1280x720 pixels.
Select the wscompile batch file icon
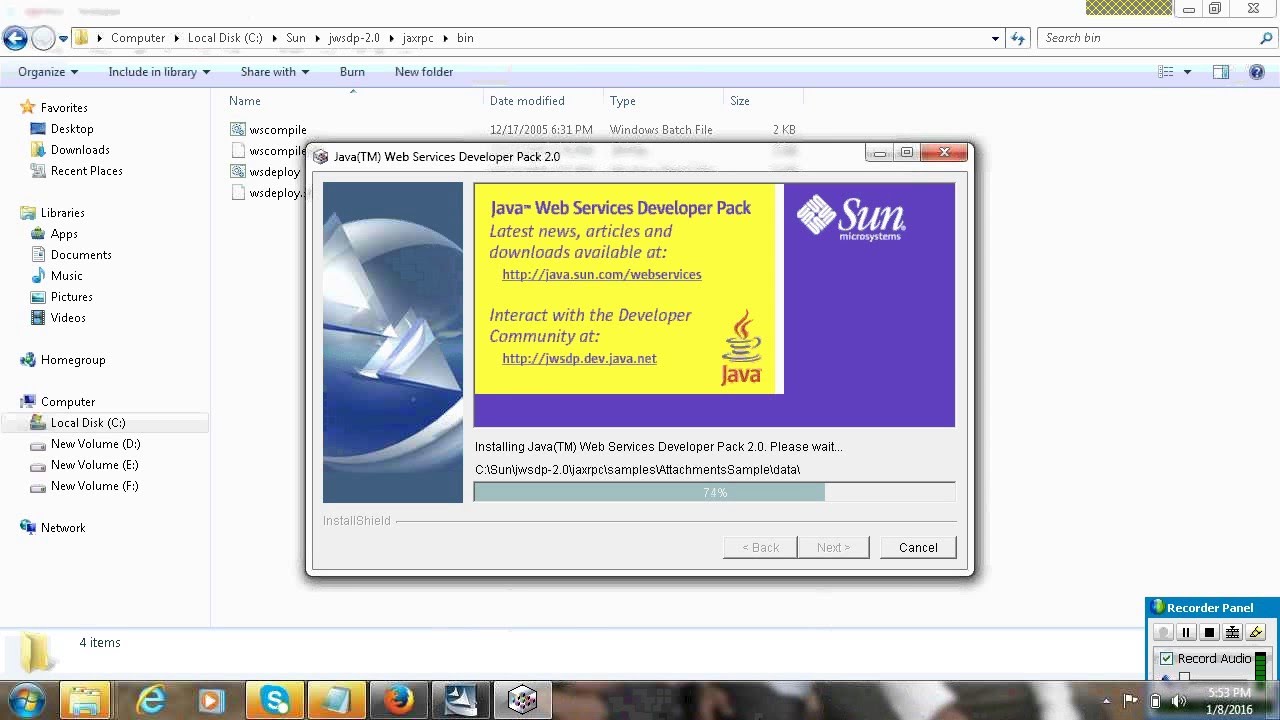tap(237, 129)
